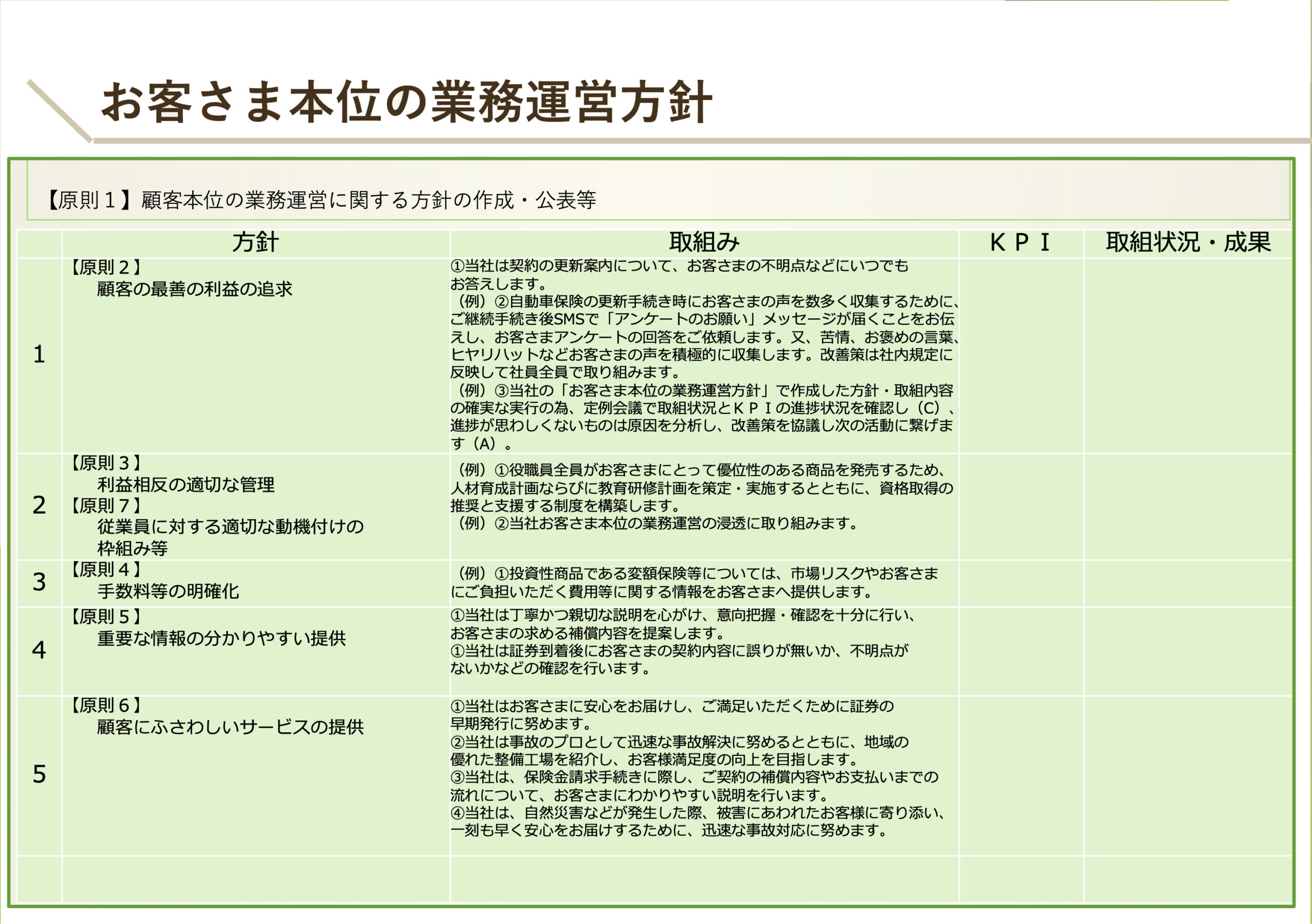The height and width of the screenshot is (924, 1312).
Task: Click 重要な情報の分かりやすい提供 text
Action: tap(221, 638)
